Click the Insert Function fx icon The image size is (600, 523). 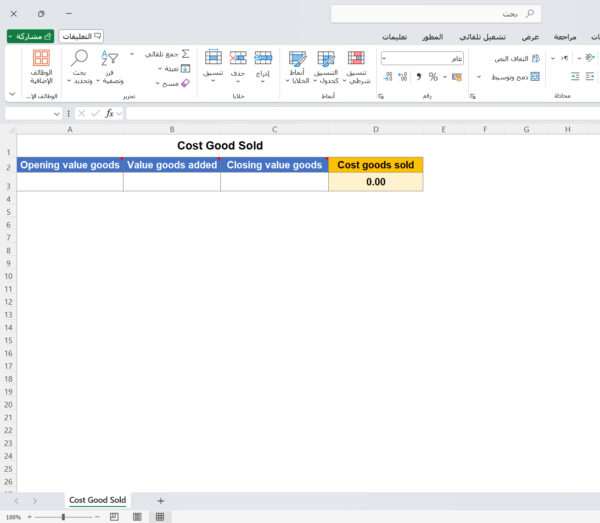tap(110, 114)
